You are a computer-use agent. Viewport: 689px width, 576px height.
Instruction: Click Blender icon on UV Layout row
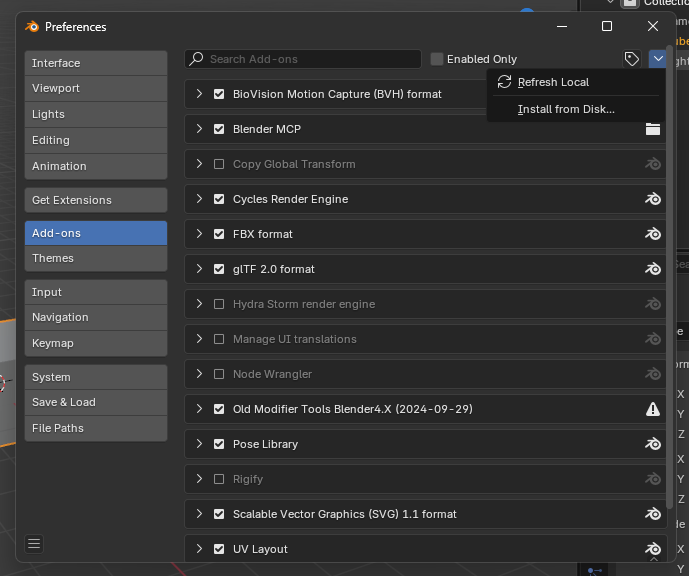tap(653, 549)
